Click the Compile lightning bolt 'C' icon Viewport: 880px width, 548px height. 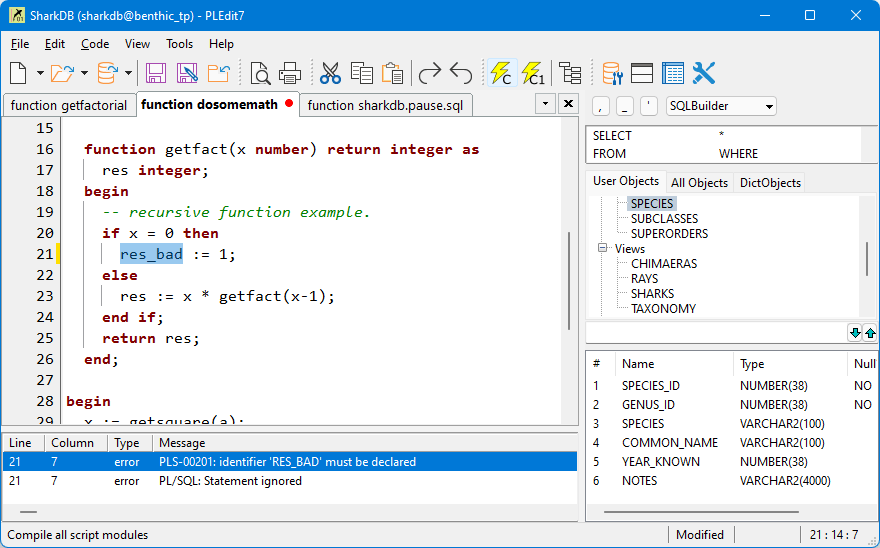tap(500, 73)
